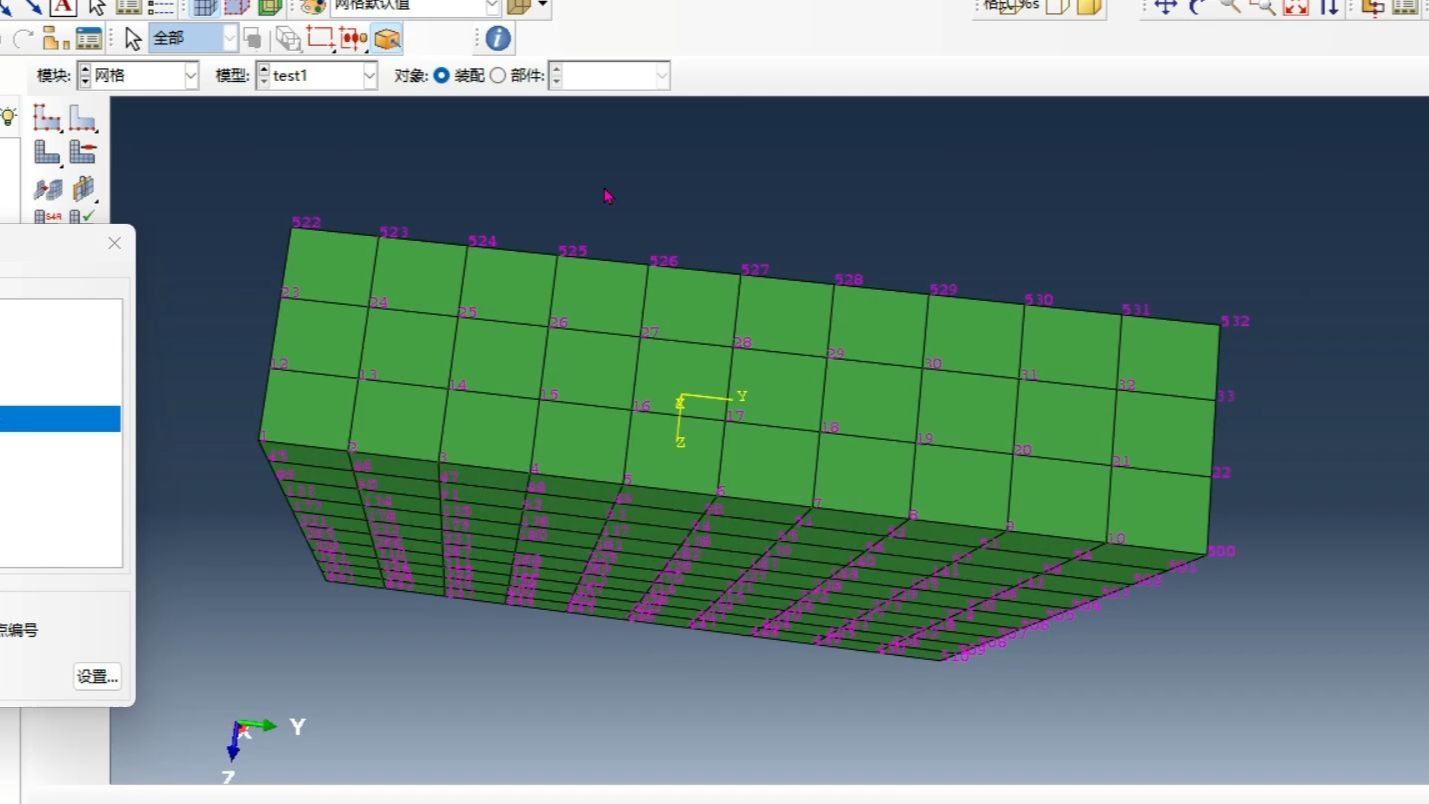Click node label 33 on right edge
The image size is (1429, 804).
pyautogui.click(x=1226, y=396)
